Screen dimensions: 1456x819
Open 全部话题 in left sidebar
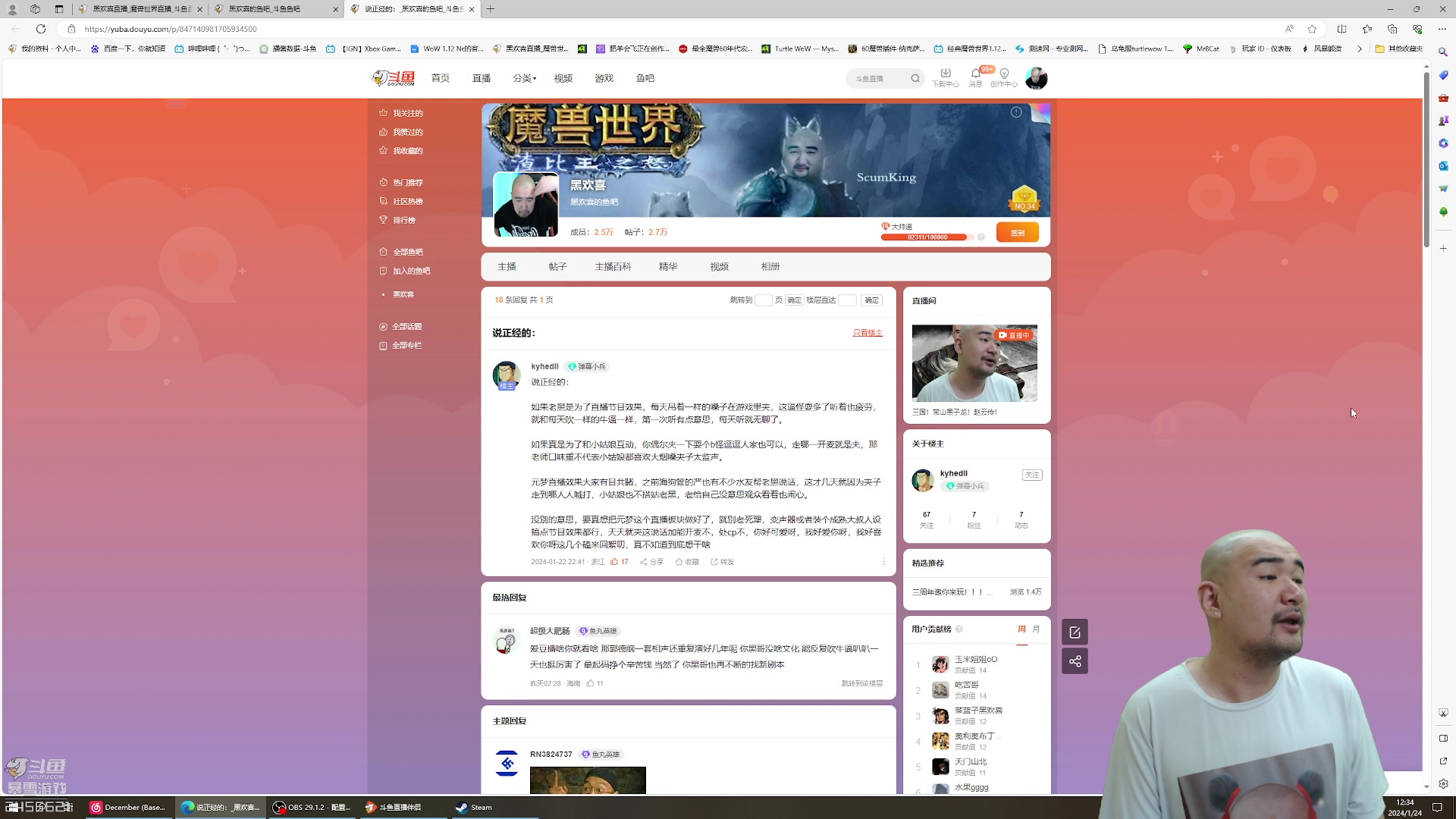coord(400,327)
